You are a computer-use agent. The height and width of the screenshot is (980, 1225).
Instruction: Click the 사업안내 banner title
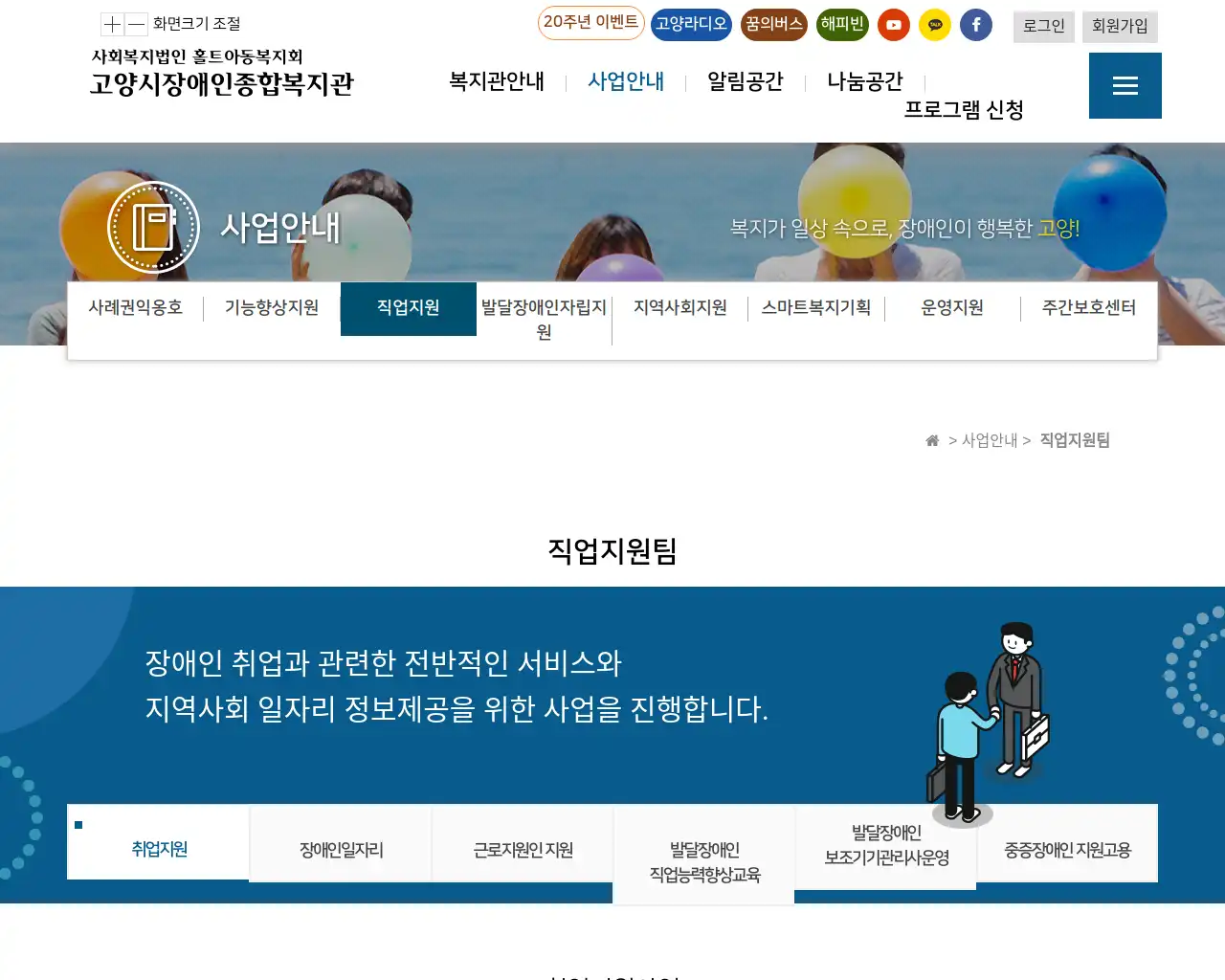pos(280,228)
